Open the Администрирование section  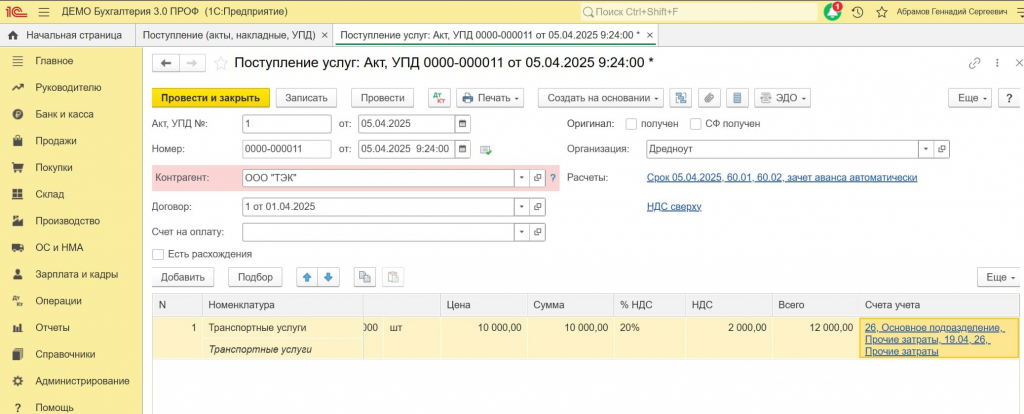point(82,381)
